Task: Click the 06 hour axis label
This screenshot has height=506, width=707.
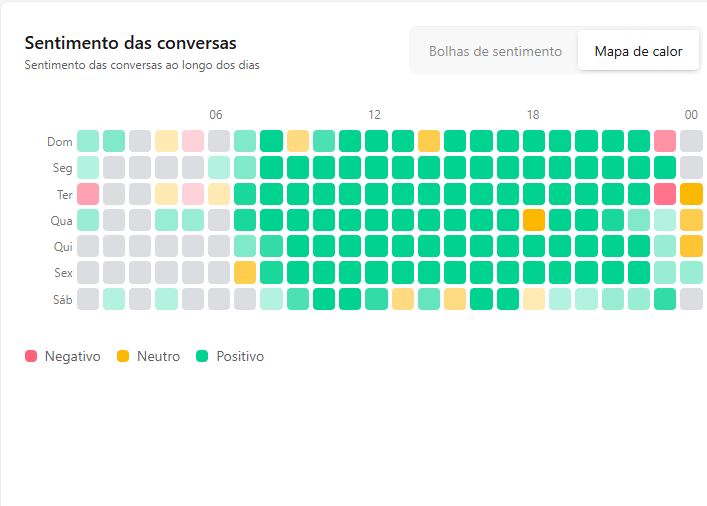Action: [x=216, y=115]
